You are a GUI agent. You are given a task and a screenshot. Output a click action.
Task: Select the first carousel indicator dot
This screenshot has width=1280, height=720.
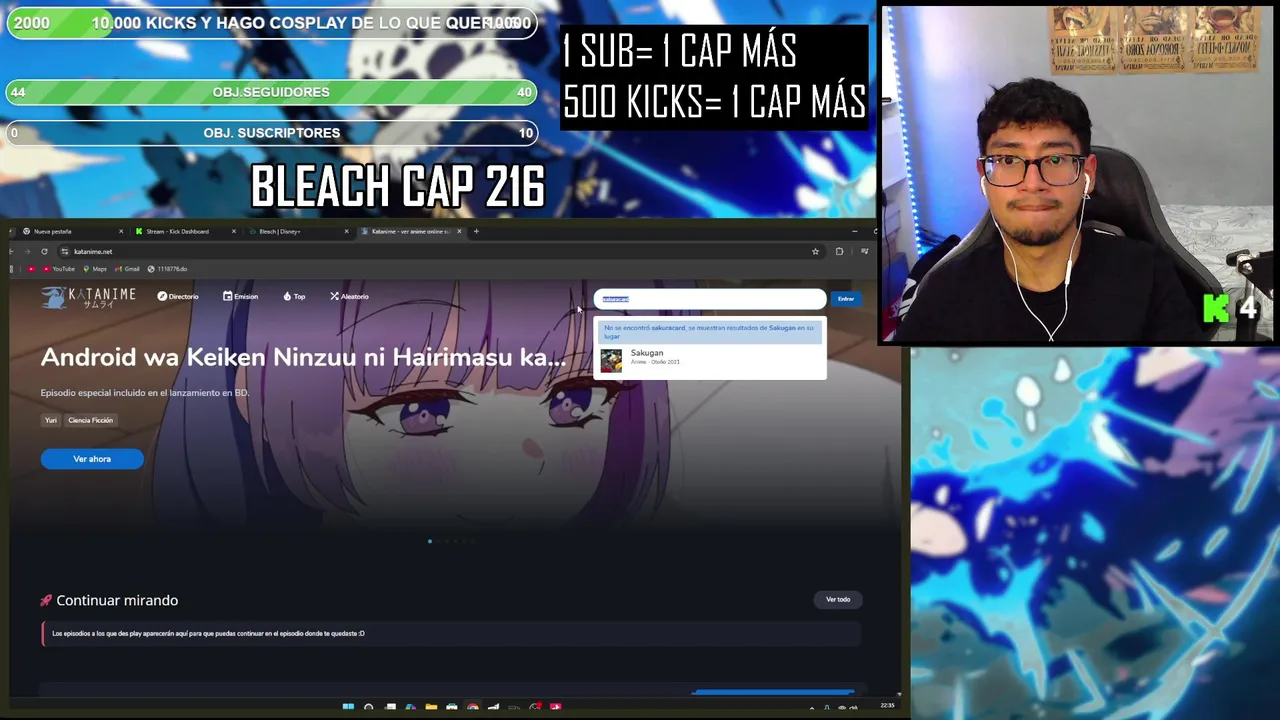click(x=430, y=541)
